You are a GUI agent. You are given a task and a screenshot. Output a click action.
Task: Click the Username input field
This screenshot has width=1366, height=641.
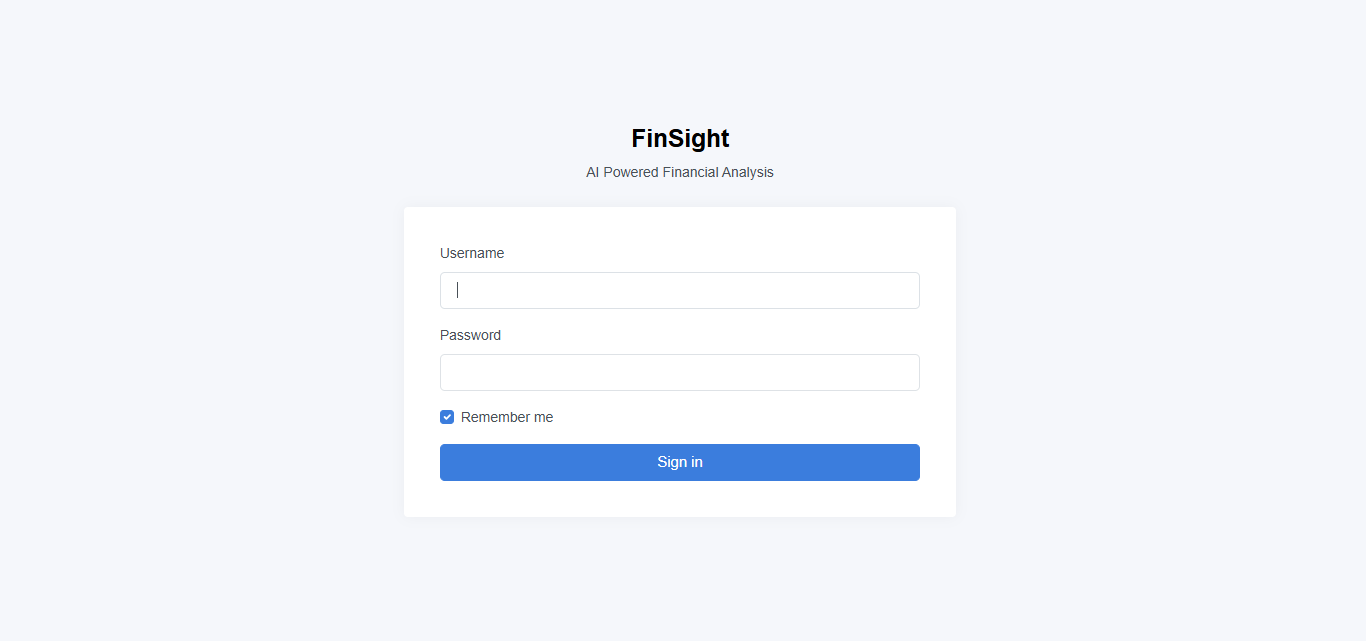point(679,290)
